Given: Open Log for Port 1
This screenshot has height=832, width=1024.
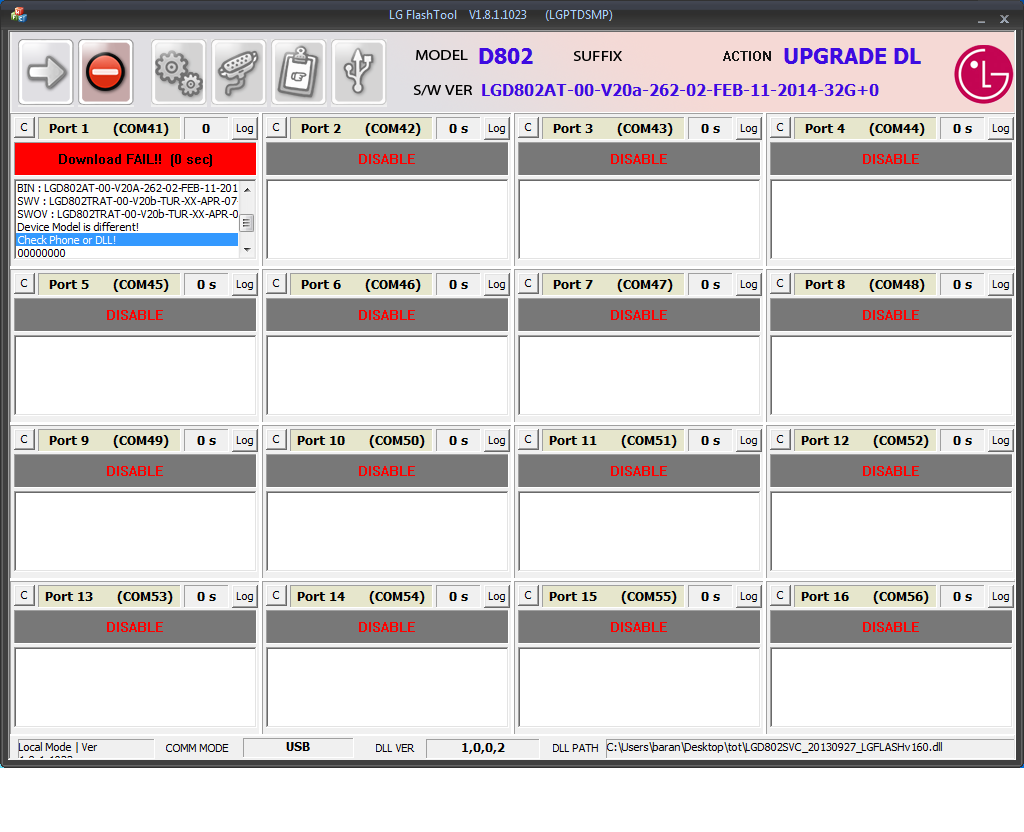Looking at the screenshot, I should pyautogui.click(x=245, y=129).
